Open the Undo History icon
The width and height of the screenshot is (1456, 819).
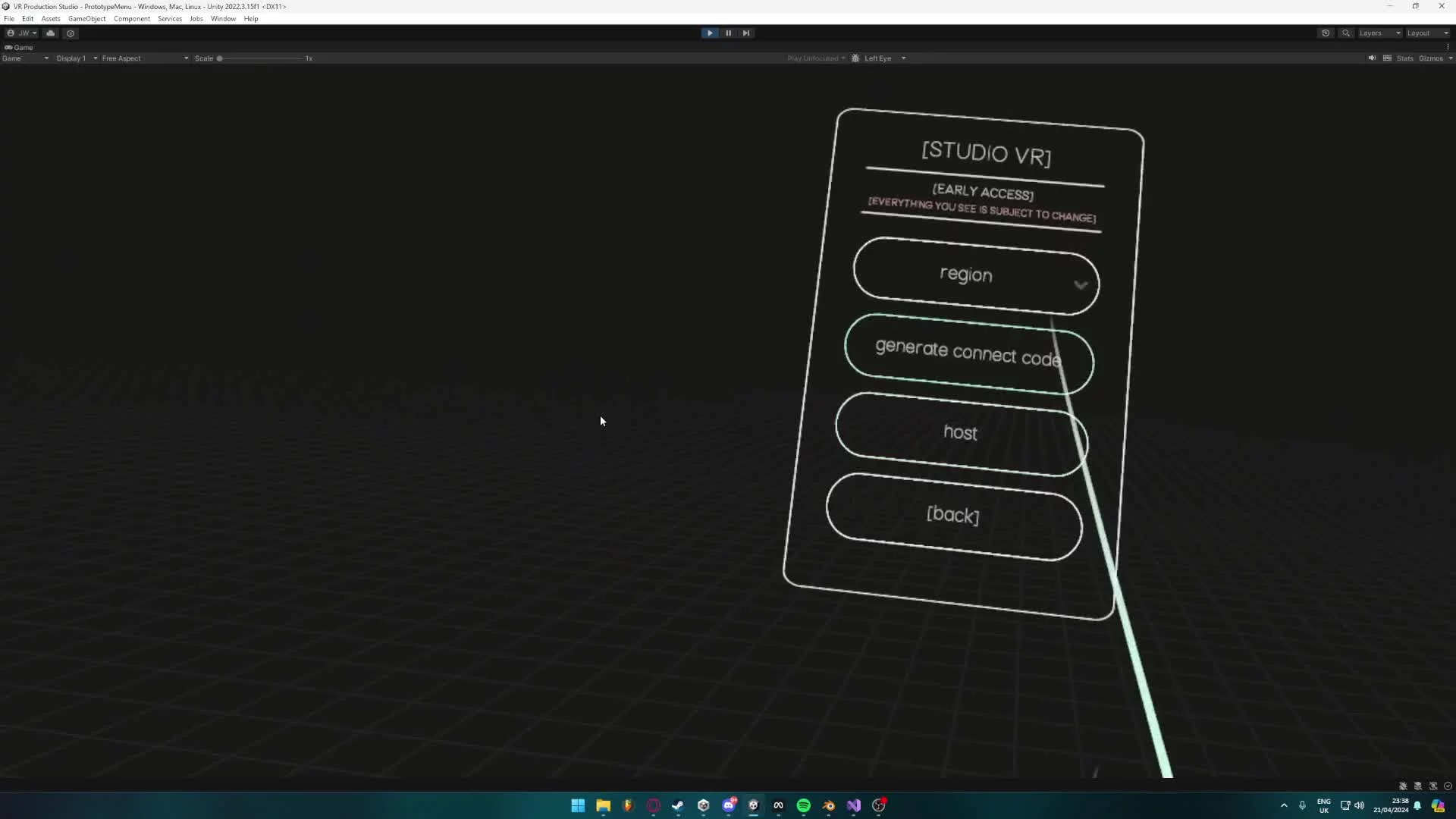tap(1326, 33)
